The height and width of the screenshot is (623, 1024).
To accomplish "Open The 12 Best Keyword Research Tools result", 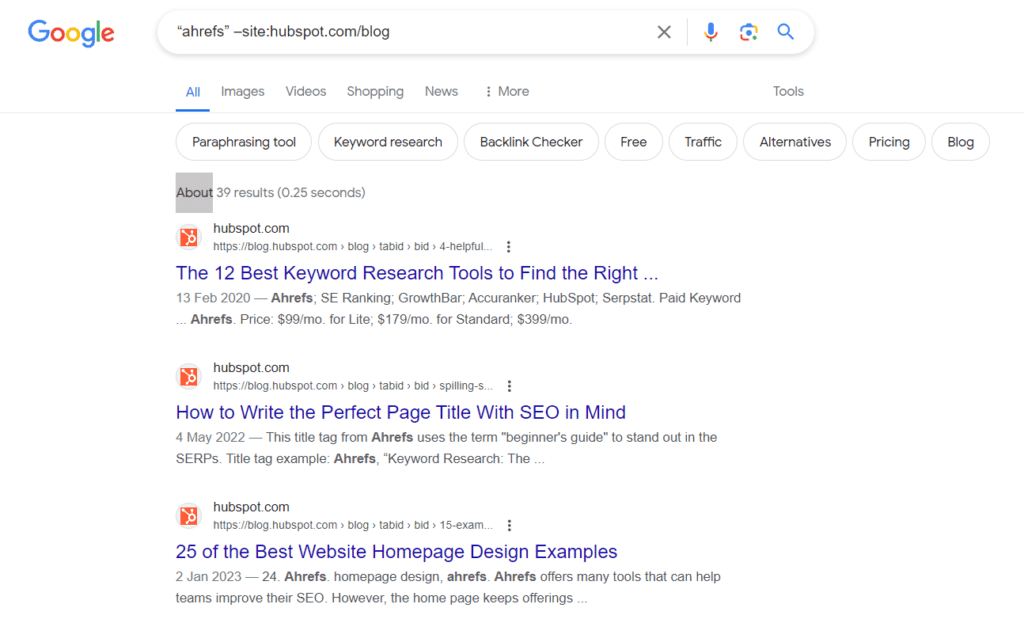I will [417, 273].
